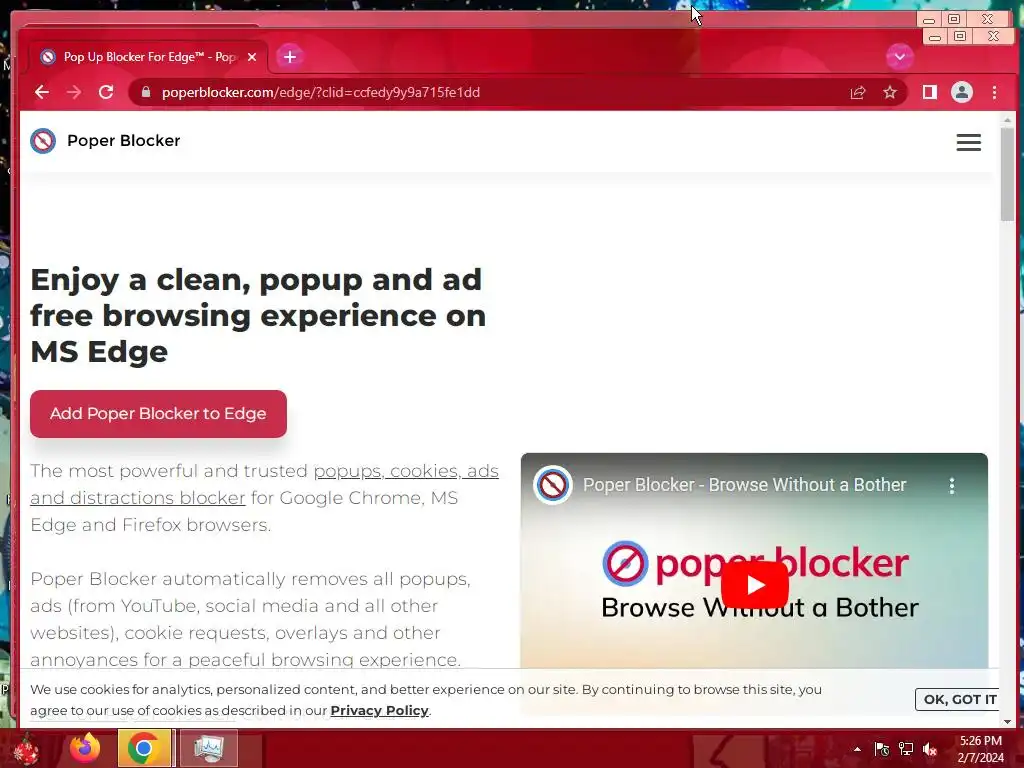This screenshot has height=768, width=1024.
Task: Open the popups, cookies, ads and distractions blocker link
Action: 264,484
